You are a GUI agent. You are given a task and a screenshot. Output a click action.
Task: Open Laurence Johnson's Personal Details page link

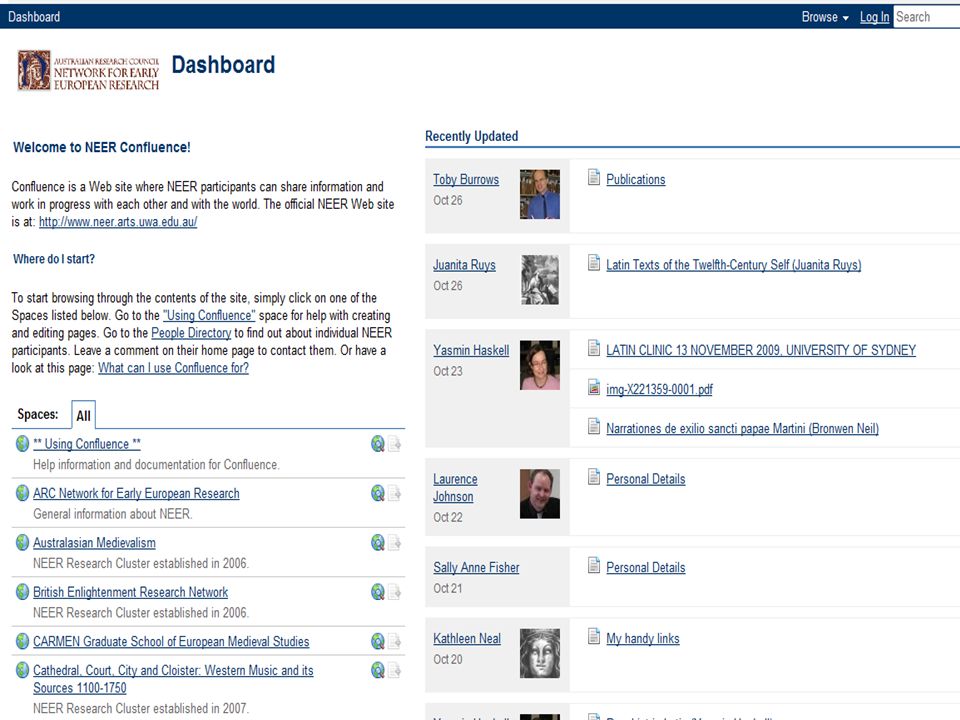[x=645, y=479]
